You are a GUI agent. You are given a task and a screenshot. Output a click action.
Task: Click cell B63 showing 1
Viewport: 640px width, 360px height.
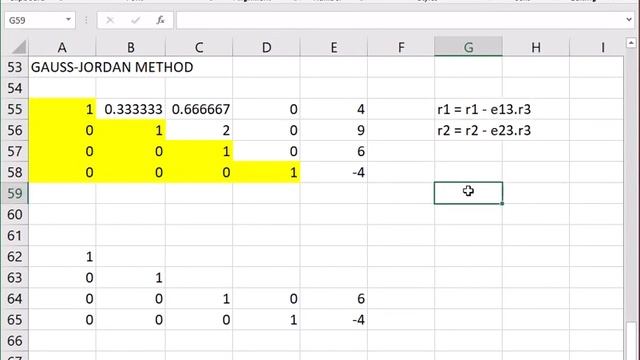(131, 278)
